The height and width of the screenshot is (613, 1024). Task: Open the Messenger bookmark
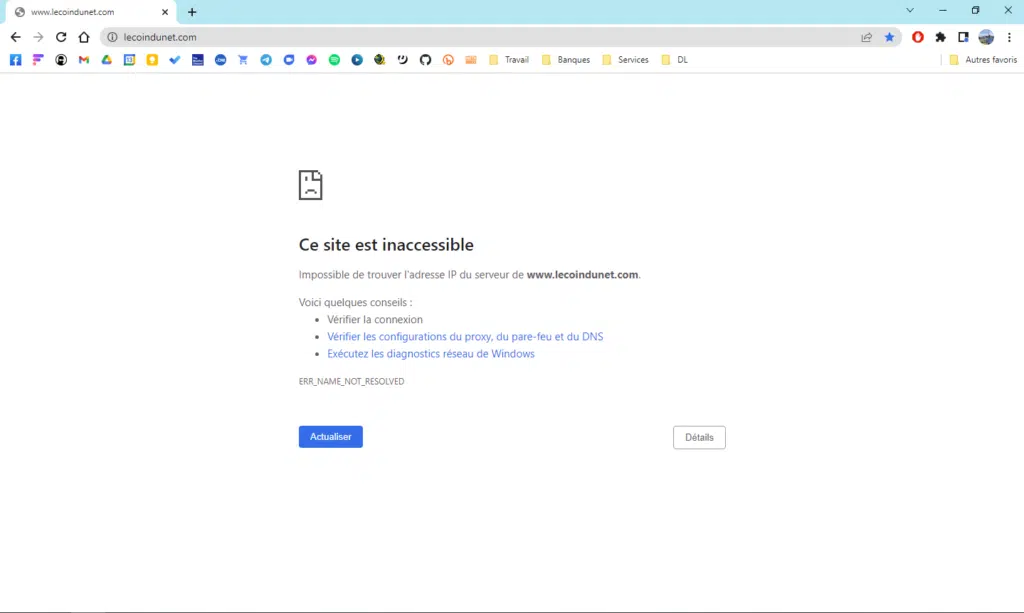(x=312, y=59)
